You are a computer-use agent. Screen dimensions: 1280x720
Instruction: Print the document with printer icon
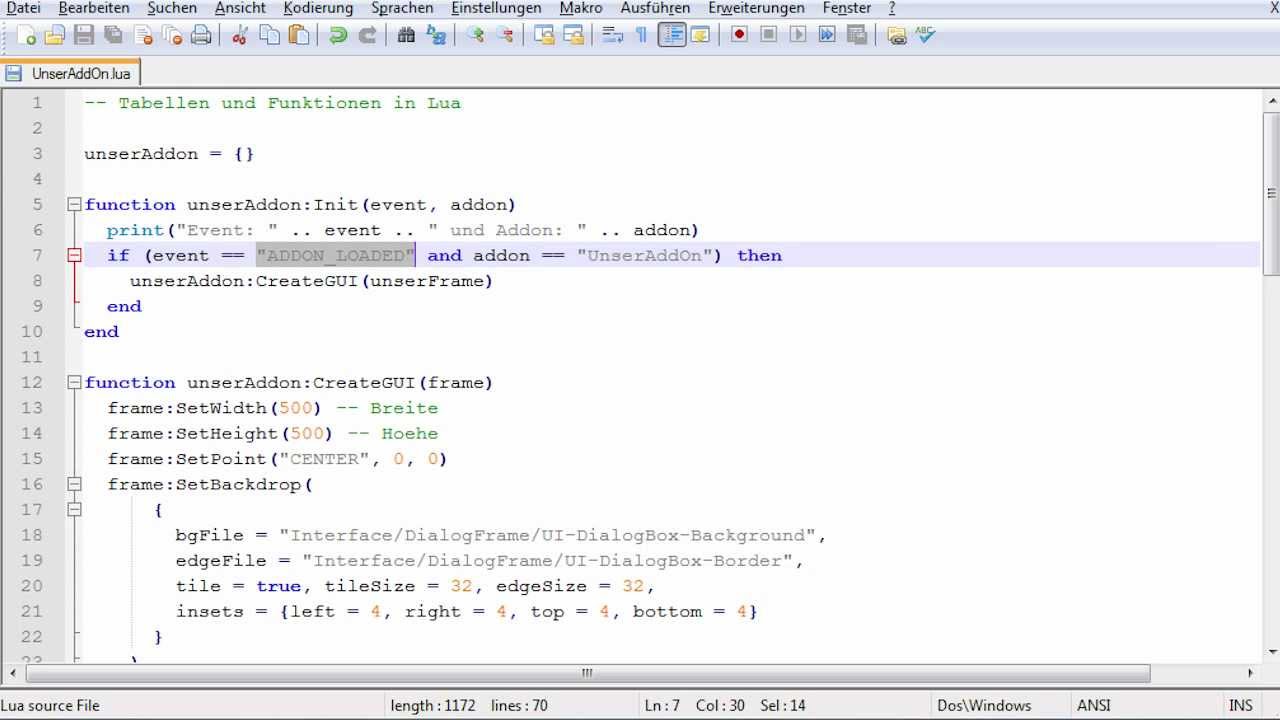pyautogui.click(x=201, y=35)
